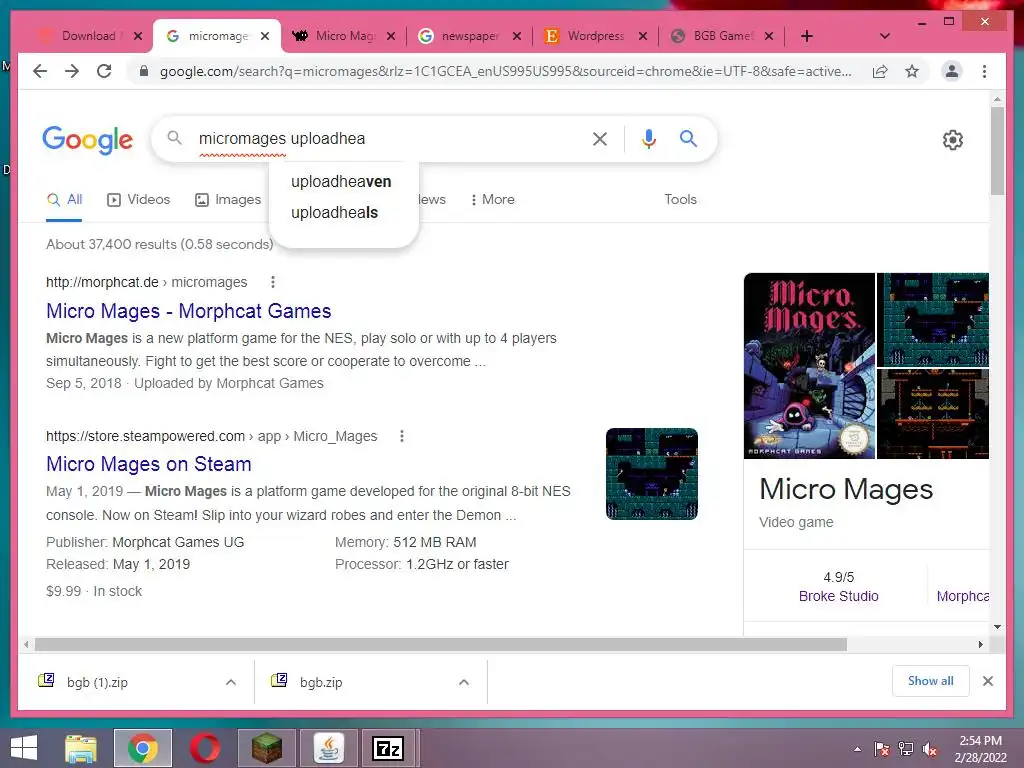Select the uploadheals suggestion
Viewport: 1024px width, 768px height.
click(335, 212)
